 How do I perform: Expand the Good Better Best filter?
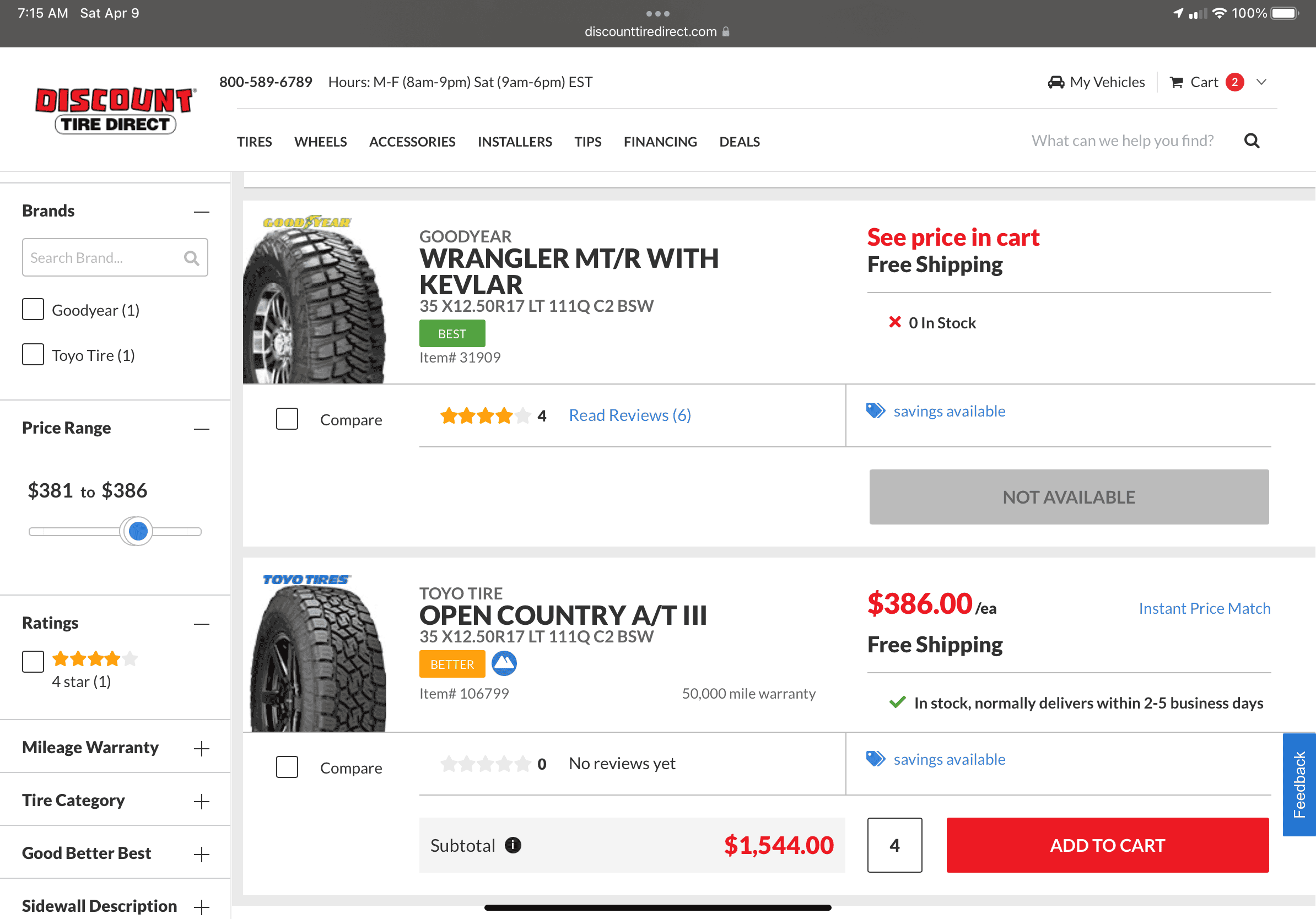coord(201,855)
